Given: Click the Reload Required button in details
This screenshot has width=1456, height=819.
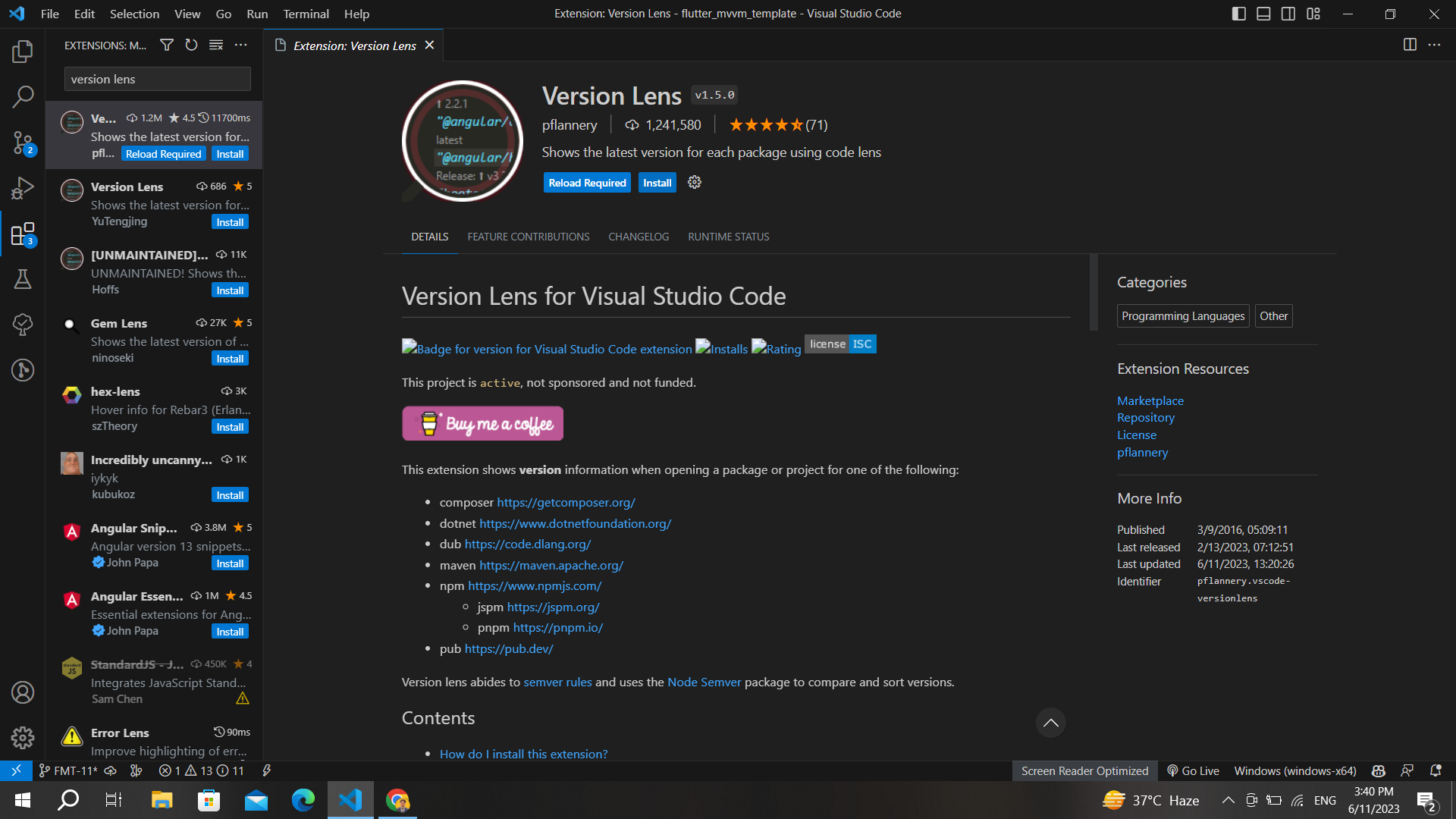Looking at the screenshot, I should tap(587, 183).
